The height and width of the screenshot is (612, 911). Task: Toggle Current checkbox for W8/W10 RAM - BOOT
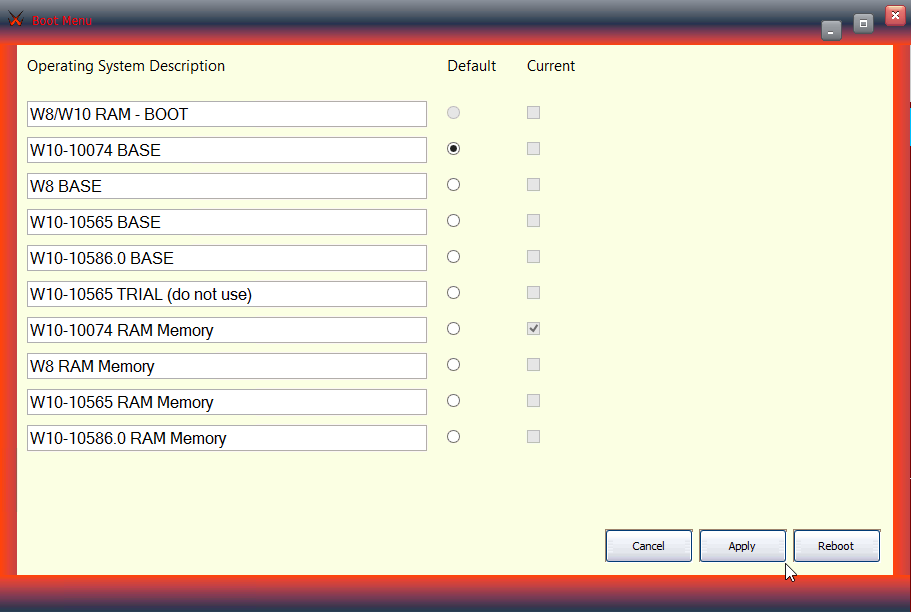[533, 113]
